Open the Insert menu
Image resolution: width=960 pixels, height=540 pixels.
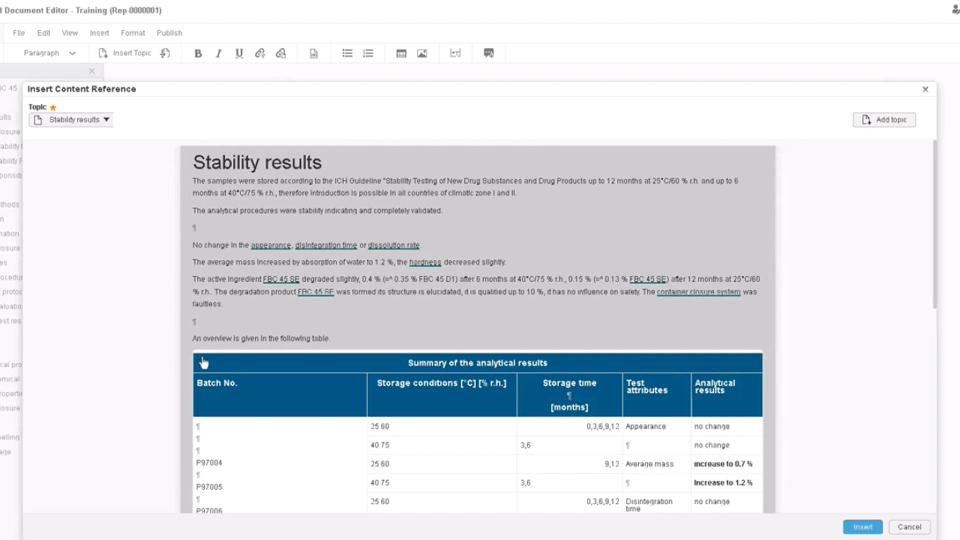coord(99,33)
